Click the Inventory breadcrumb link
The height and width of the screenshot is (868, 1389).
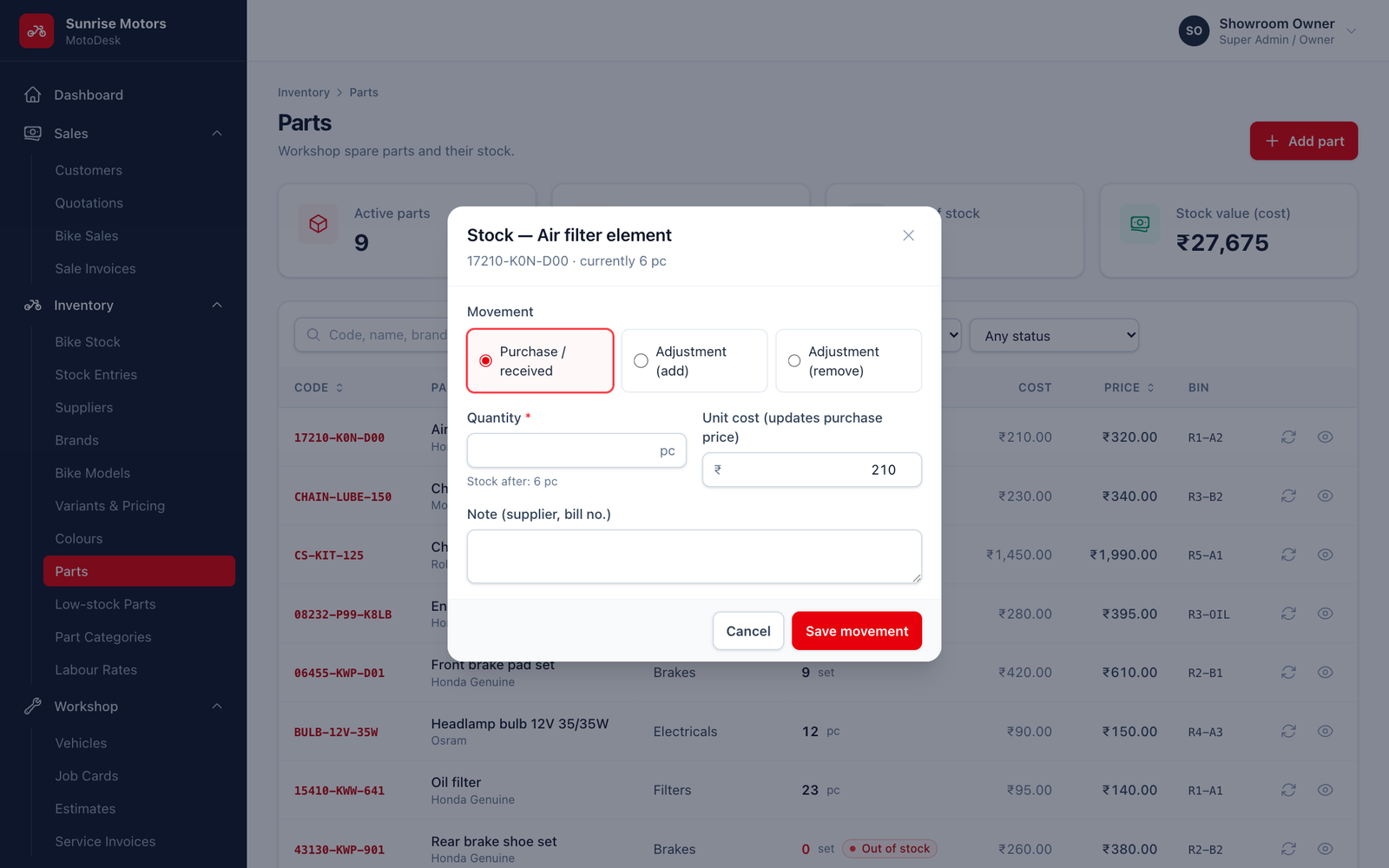(304, 93)
